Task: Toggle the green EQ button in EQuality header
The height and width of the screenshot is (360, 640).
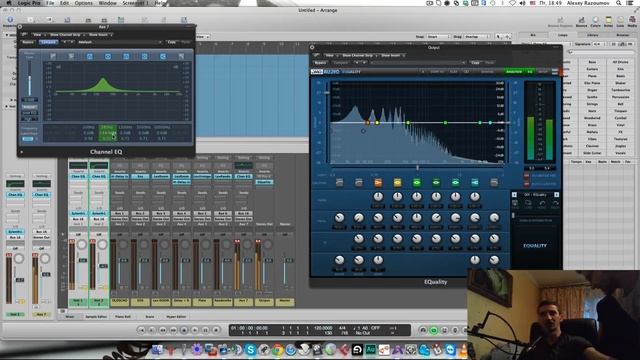Action: click(530, 72)
